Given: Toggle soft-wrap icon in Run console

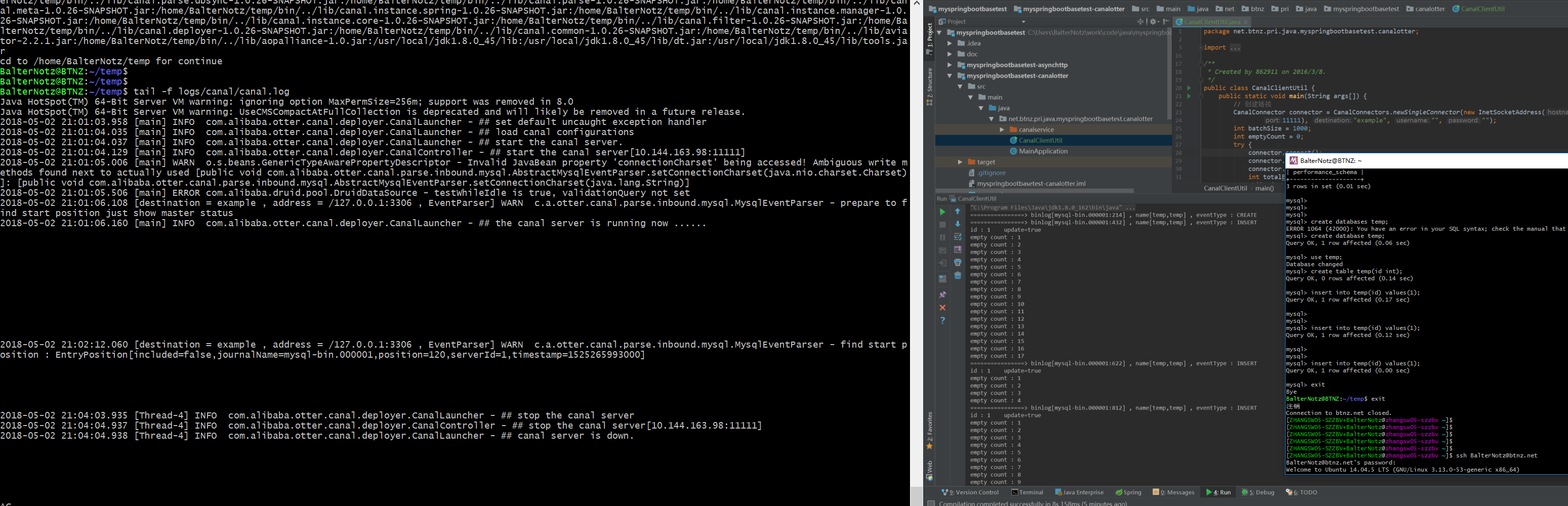Looking at the screenshot, I should point(958,237).
